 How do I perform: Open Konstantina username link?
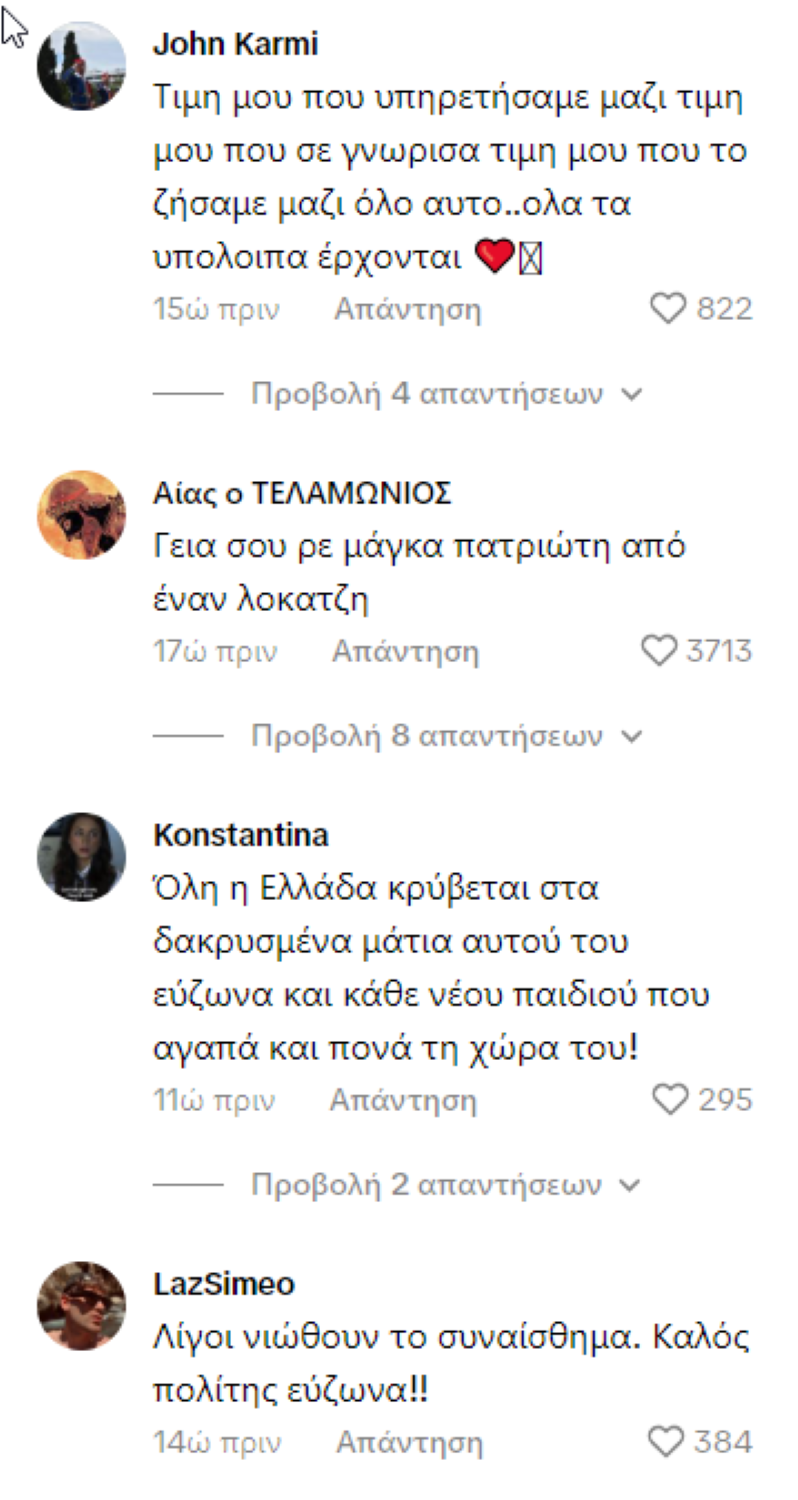point(241,835)
